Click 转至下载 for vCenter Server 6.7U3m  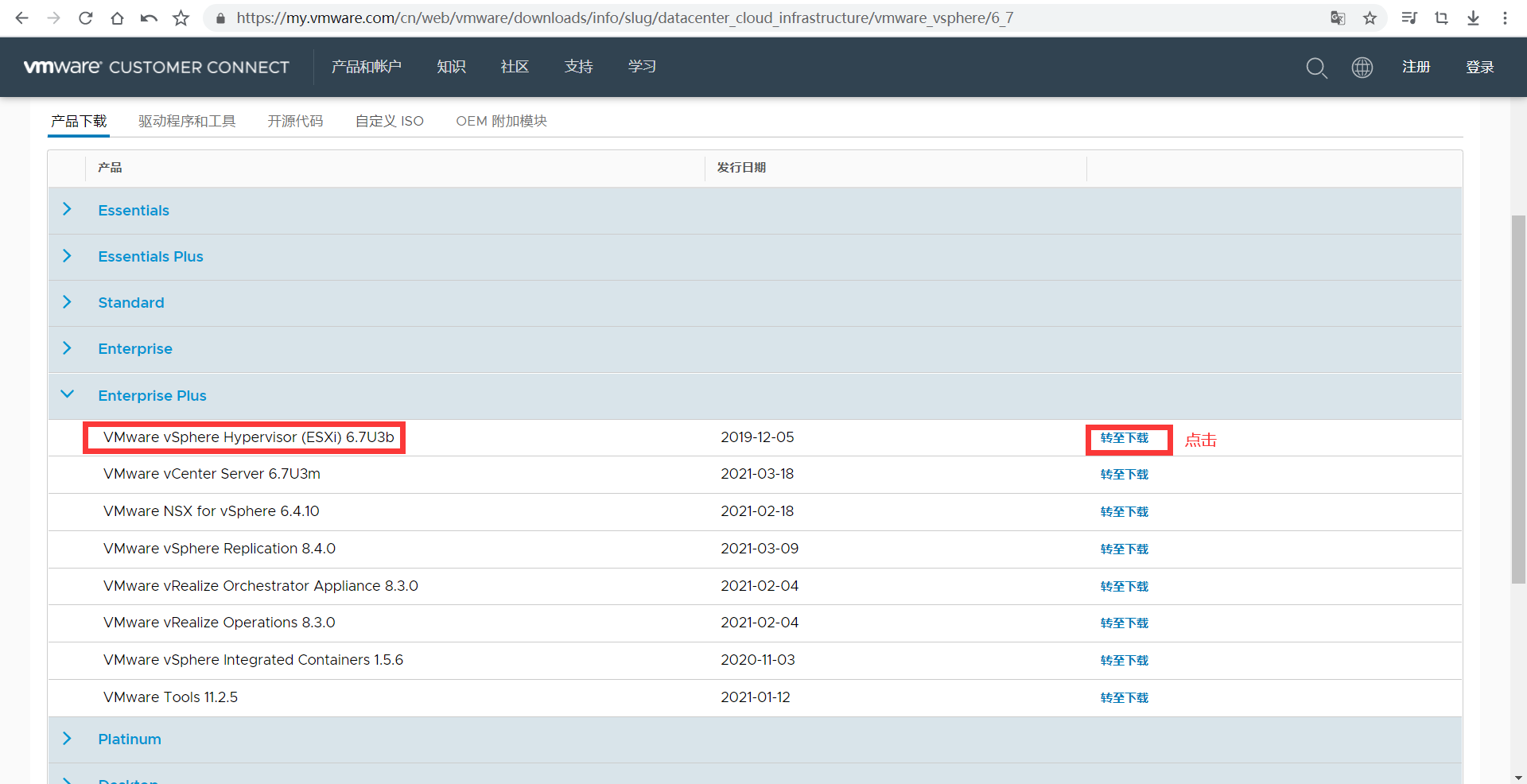click(1125, 475)
